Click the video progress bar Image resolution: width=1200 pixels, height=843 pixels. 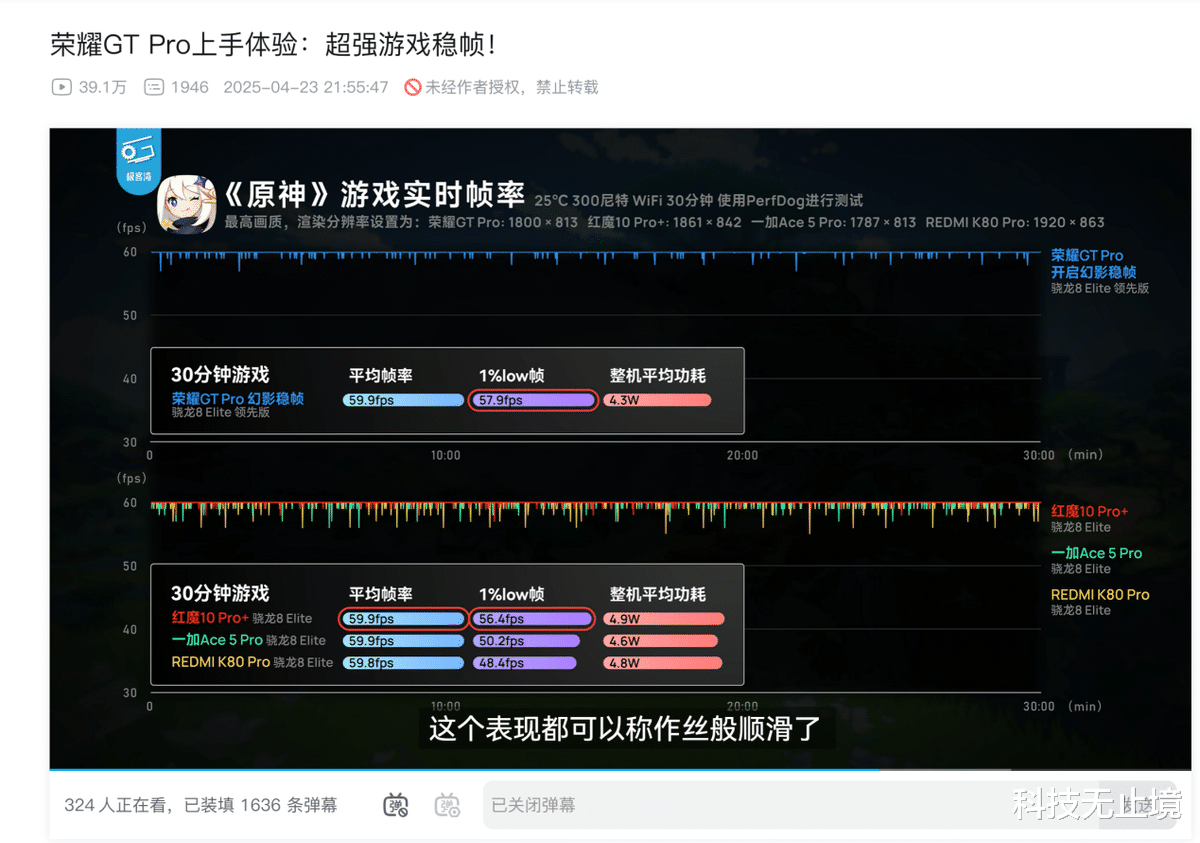(x=620, y=770)
